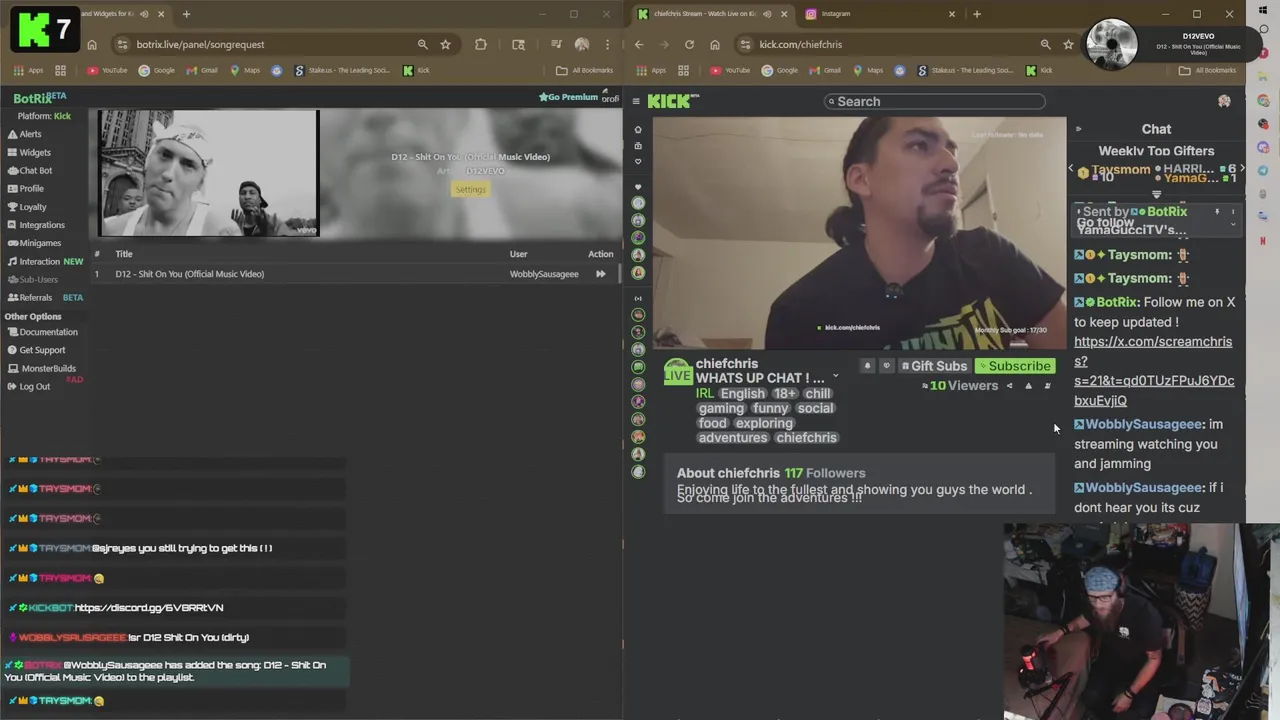This screenshot has height=720, width=1280.
Task: Open Maps bookmark in BotRix window
Action: [x=245, y=70]
